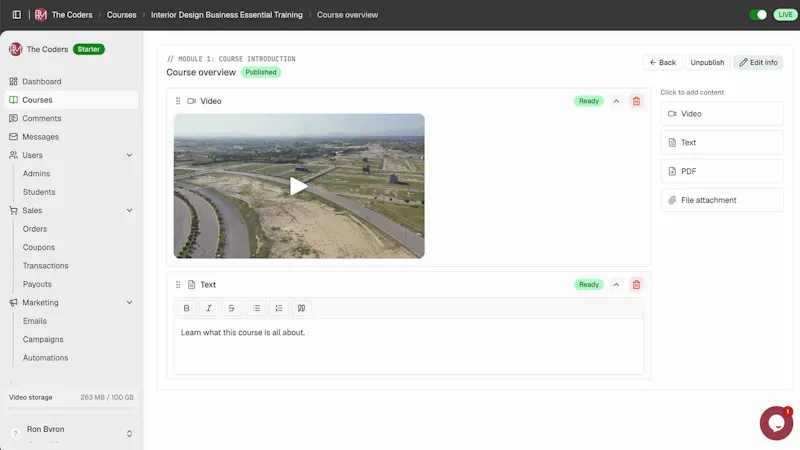800x450 pixels.
Task: Grab the Video block drag handle
Action: (x=178, y=101)
